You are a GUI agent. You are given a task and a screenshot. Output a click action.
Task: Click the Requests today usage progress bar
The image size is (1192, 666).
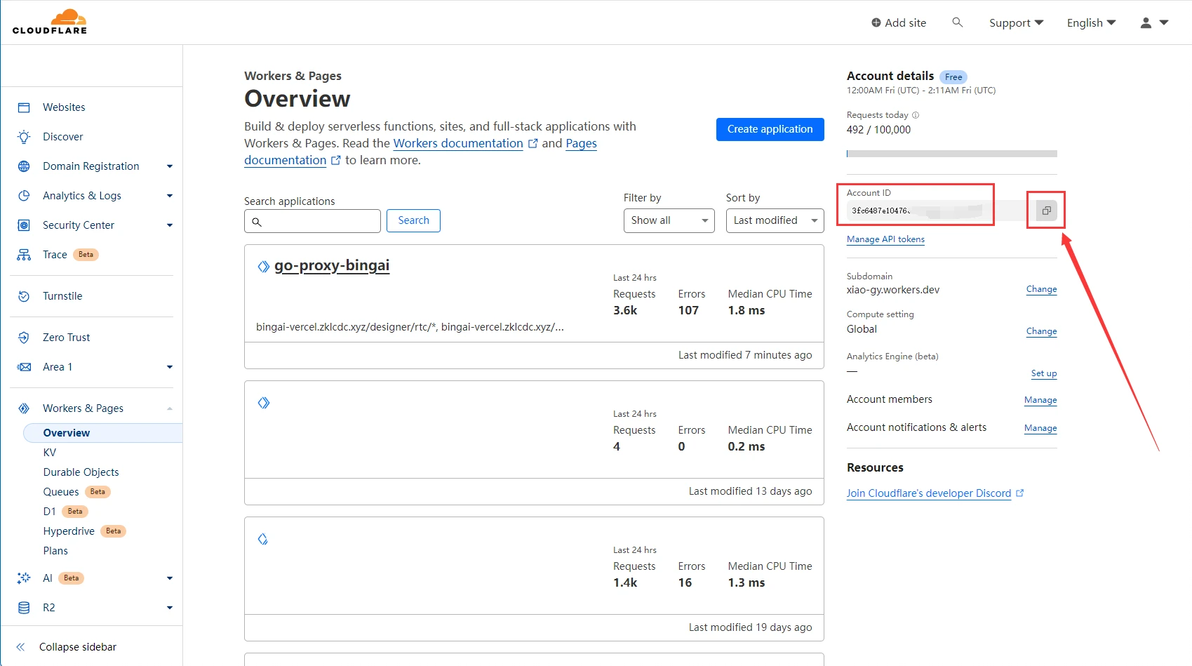click(952, 154)
